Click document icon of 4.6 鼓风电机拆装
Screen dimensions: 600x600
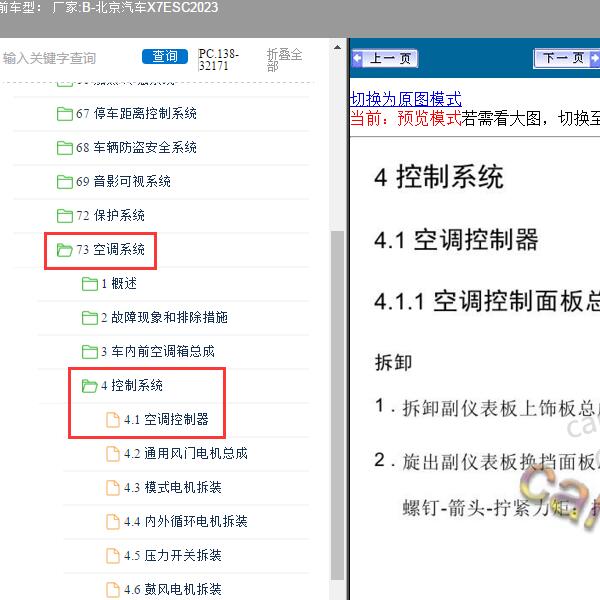(x=113, y=589)
